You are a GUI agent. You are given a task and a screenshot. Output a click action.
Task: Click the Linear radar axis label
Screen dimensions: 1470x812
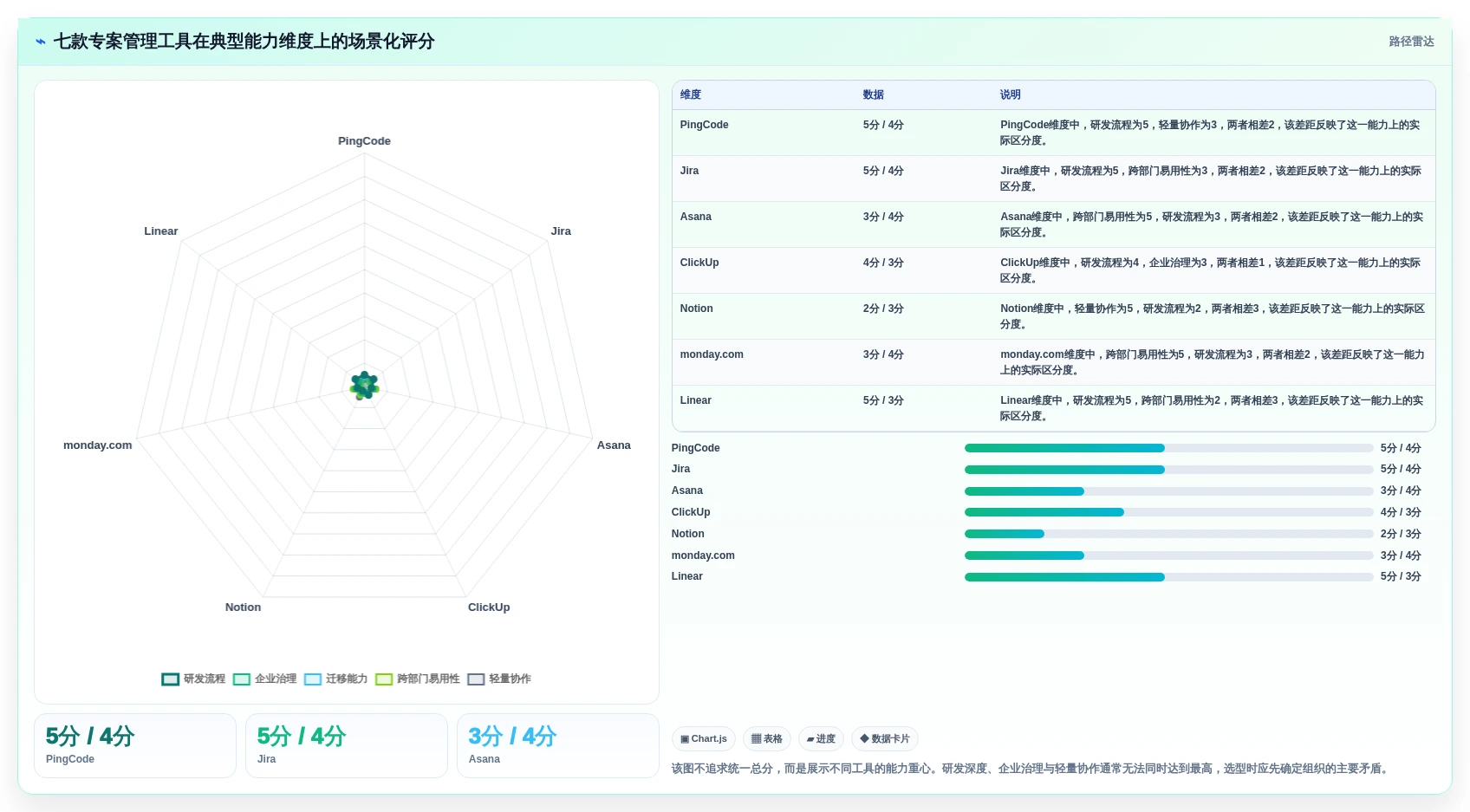coord(161,231)
